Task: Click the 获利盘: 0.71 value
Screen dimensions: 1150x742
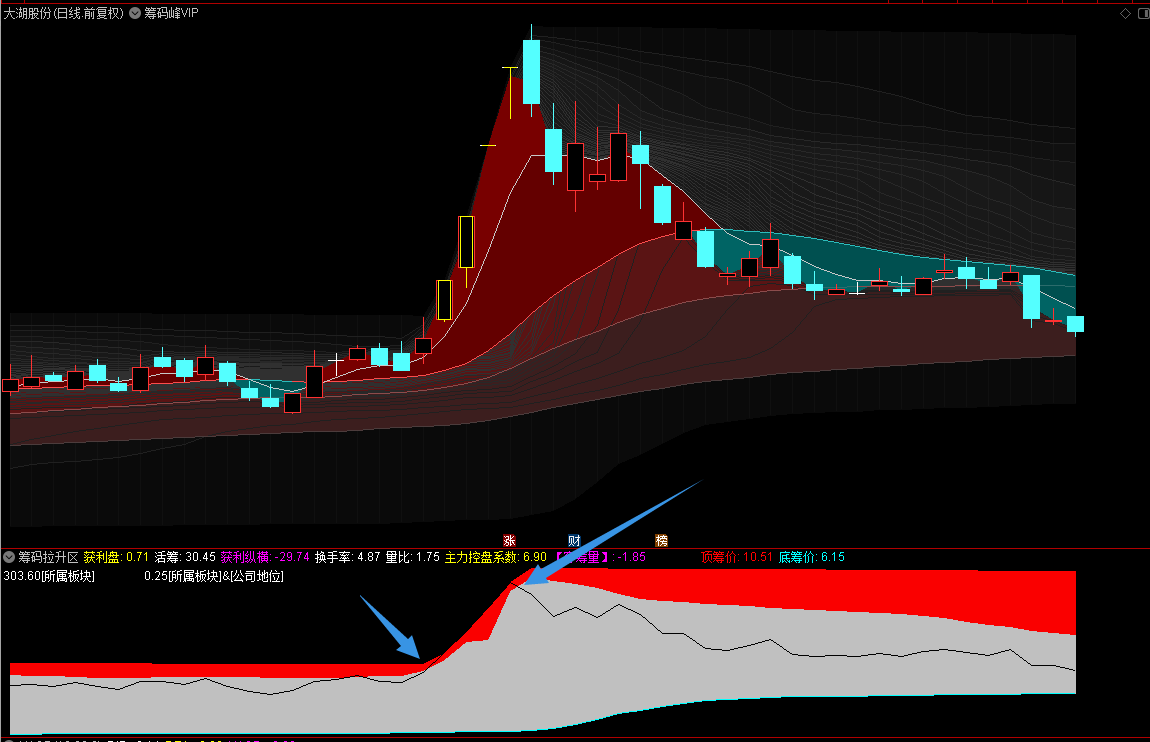Action: coord(116,557)
